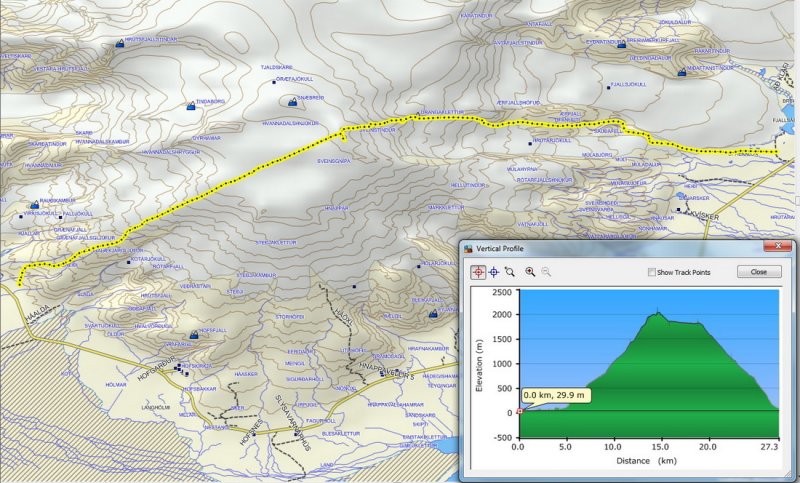
Task: Click the square marker at Hrutarjokull
Action: pos(530,144)
